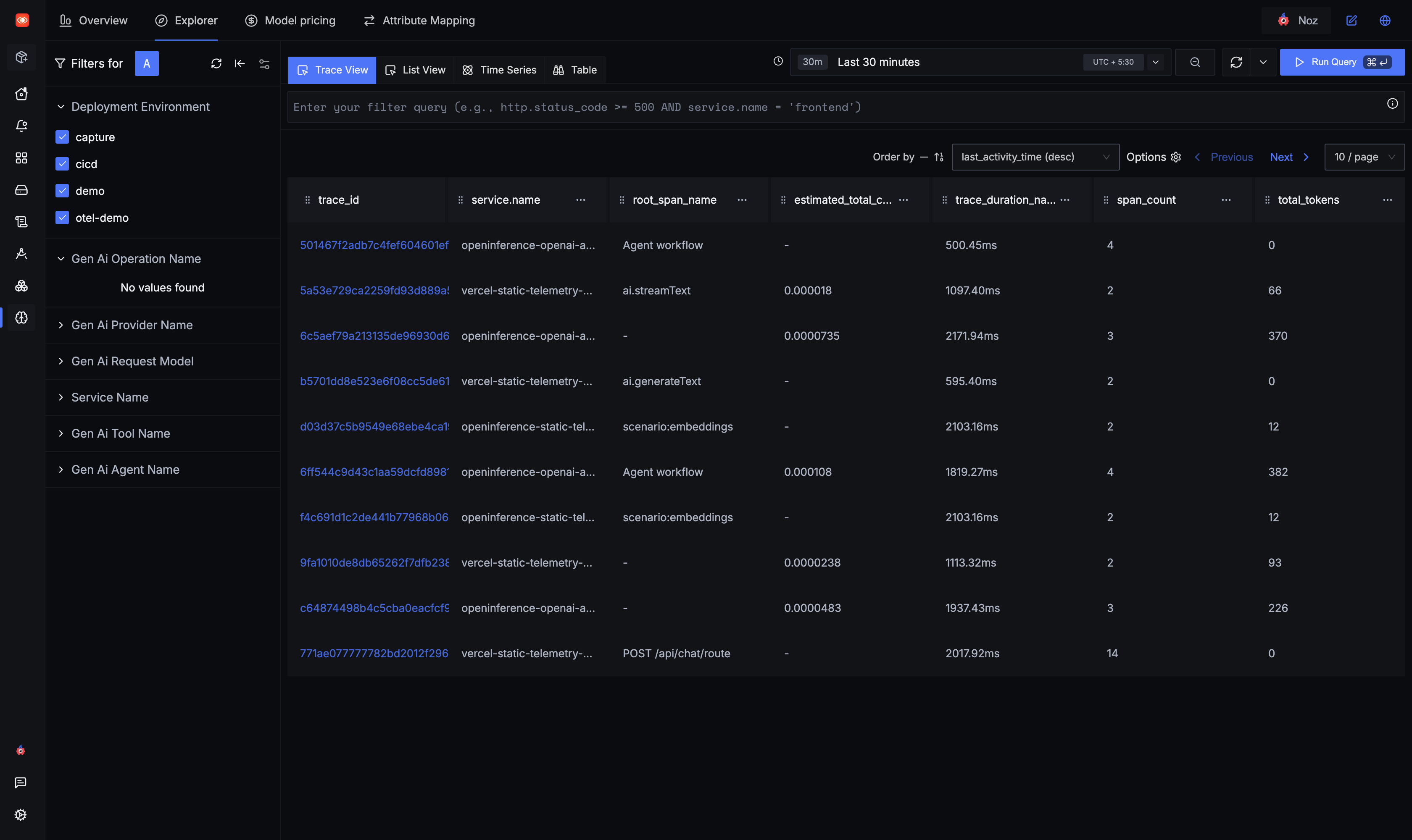
Task: Open filter settings sliders icon
Action: 264,63
